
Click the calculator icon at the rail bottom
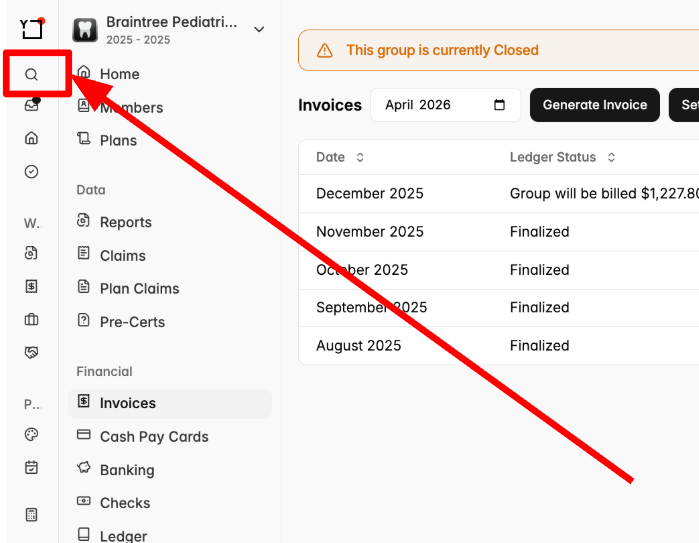[31, 515]
